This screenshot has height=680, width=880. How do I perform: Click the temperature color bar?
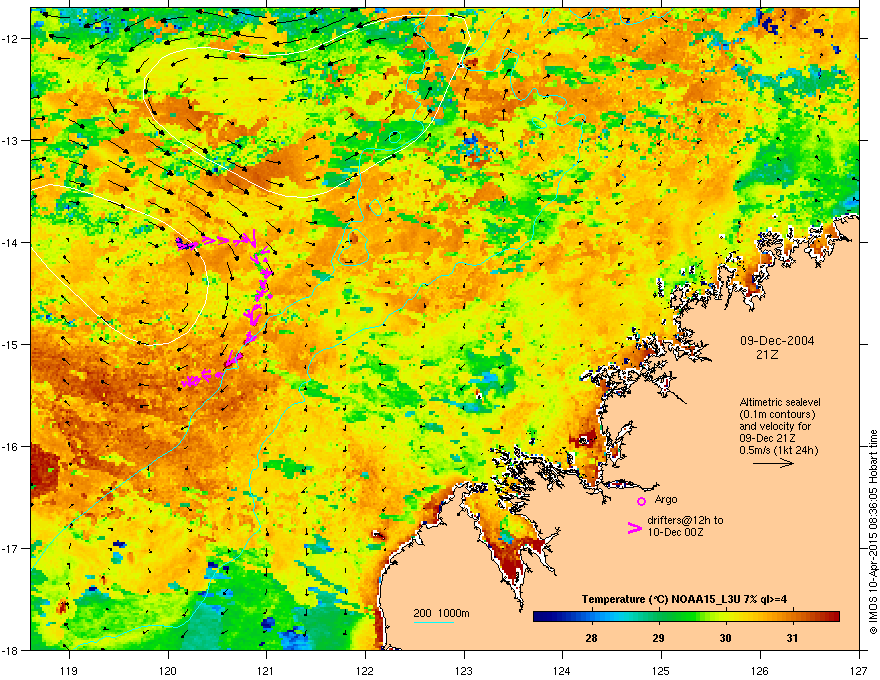pyautogui.click(x=686, y=617)
